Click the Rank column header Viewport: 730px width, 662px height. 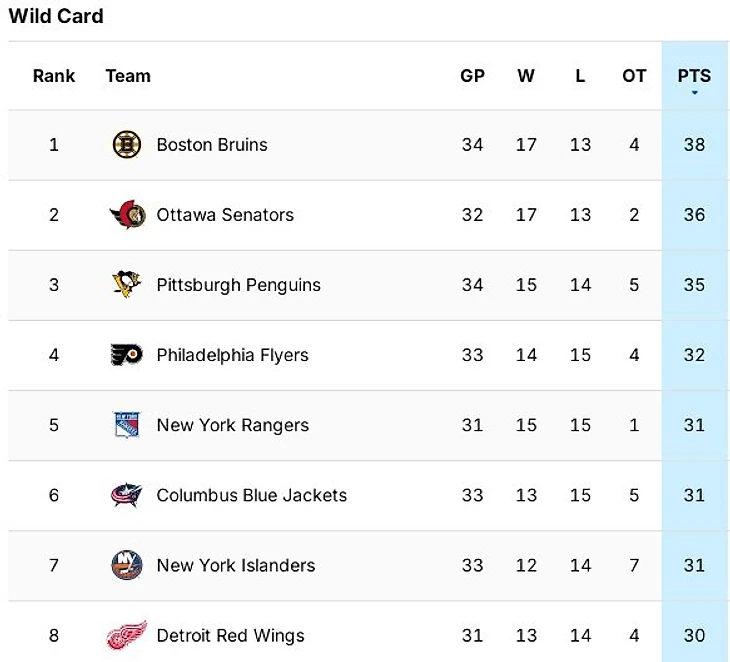tap(54, 76)
